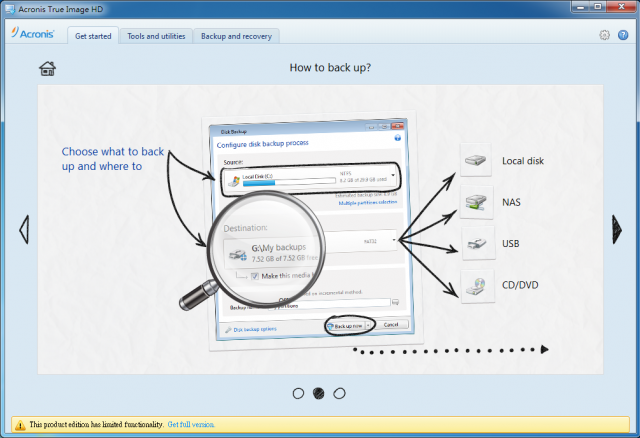The image size is (640, 438).
Task: Click the home icon
Action: tap(47, 69)
